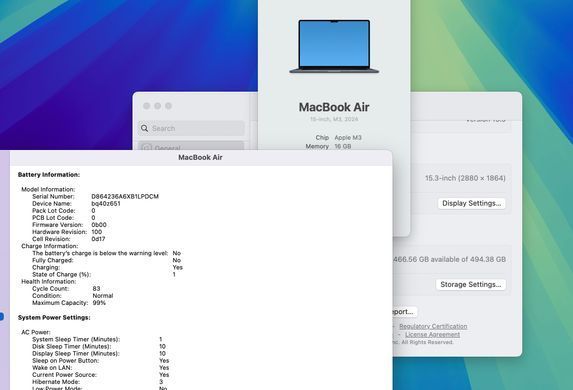Click the Model Information label

pos(48,189)
